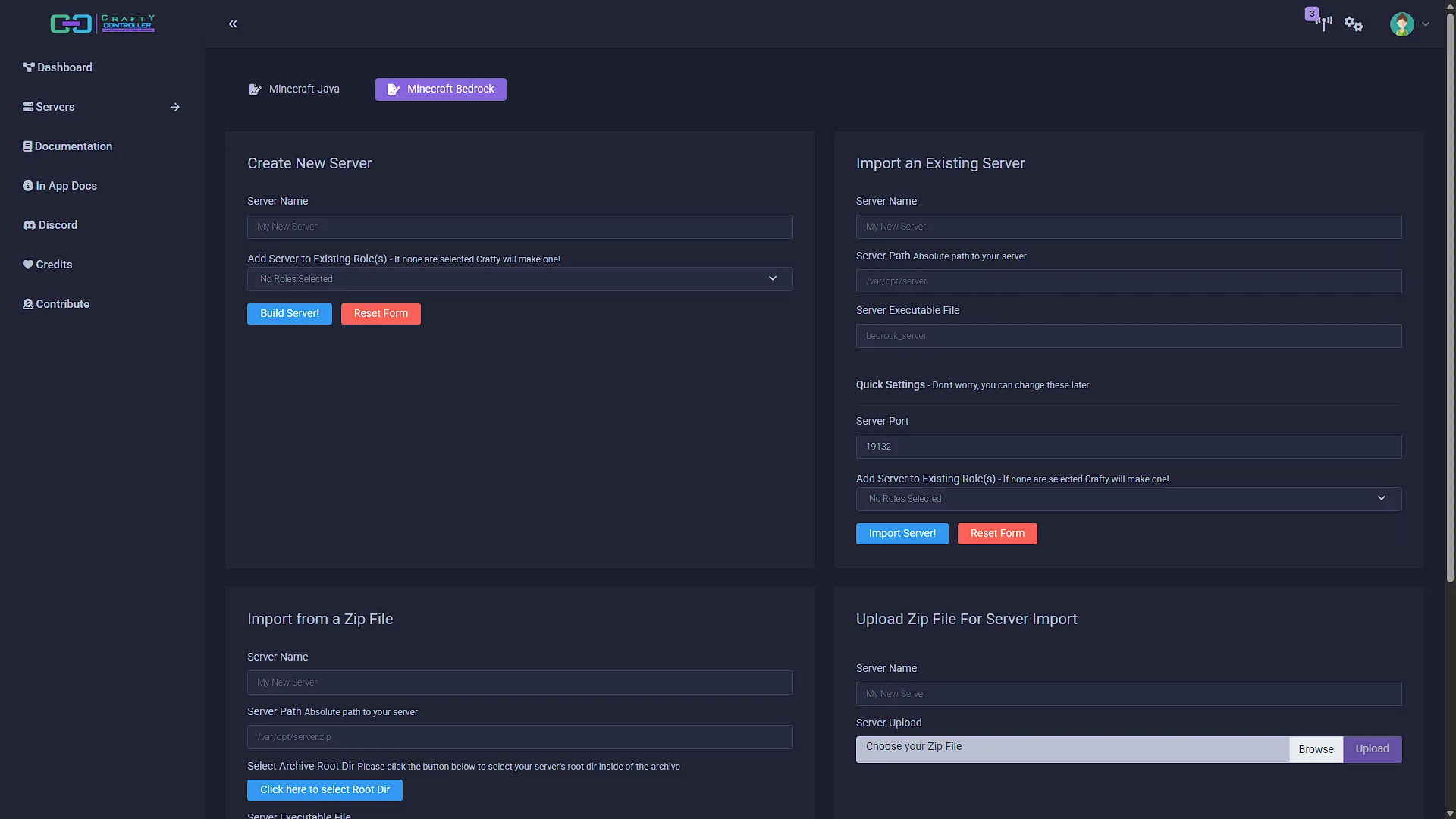The width and height of the screenshot is (1456, 819).
Task: Switch to the Minecraft-Java tab
Action: 294,89
